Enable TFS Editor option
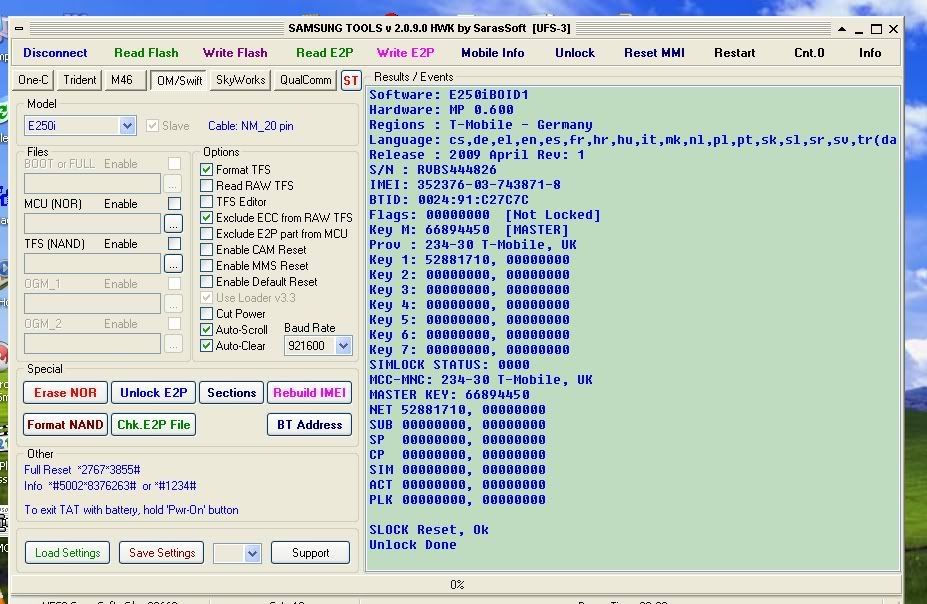This screenshot has width=927, height=604. point(206,202)
